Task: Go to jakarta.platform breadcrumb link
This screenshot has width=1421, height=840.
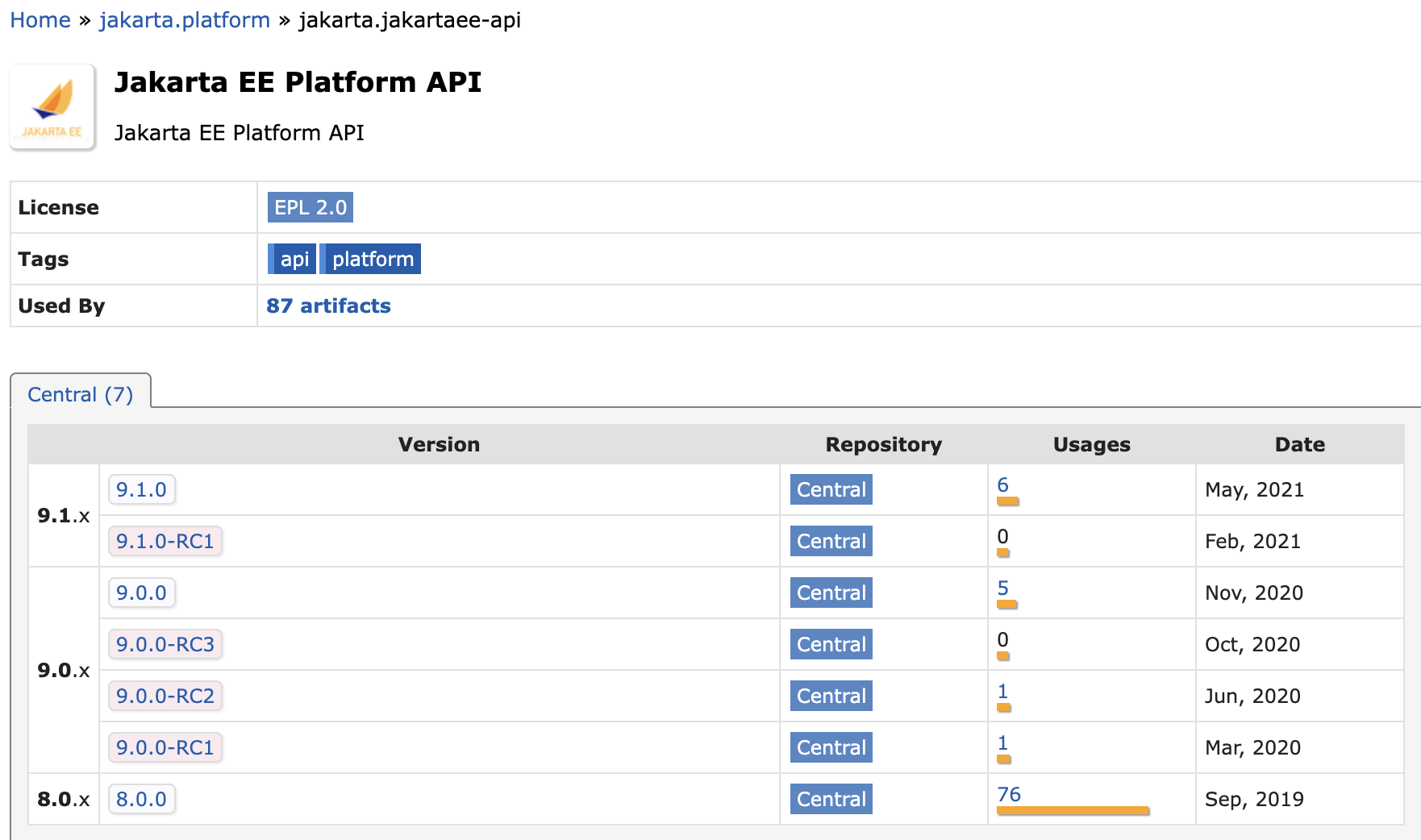Action: point(185,20)
